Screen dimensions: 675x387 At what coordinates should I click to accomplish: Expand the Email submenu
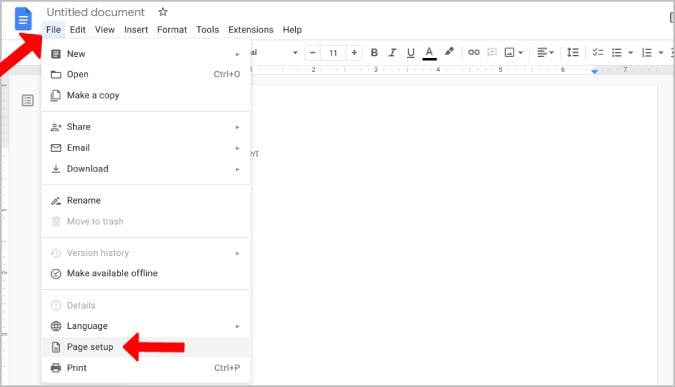click(x=146, y=148)
